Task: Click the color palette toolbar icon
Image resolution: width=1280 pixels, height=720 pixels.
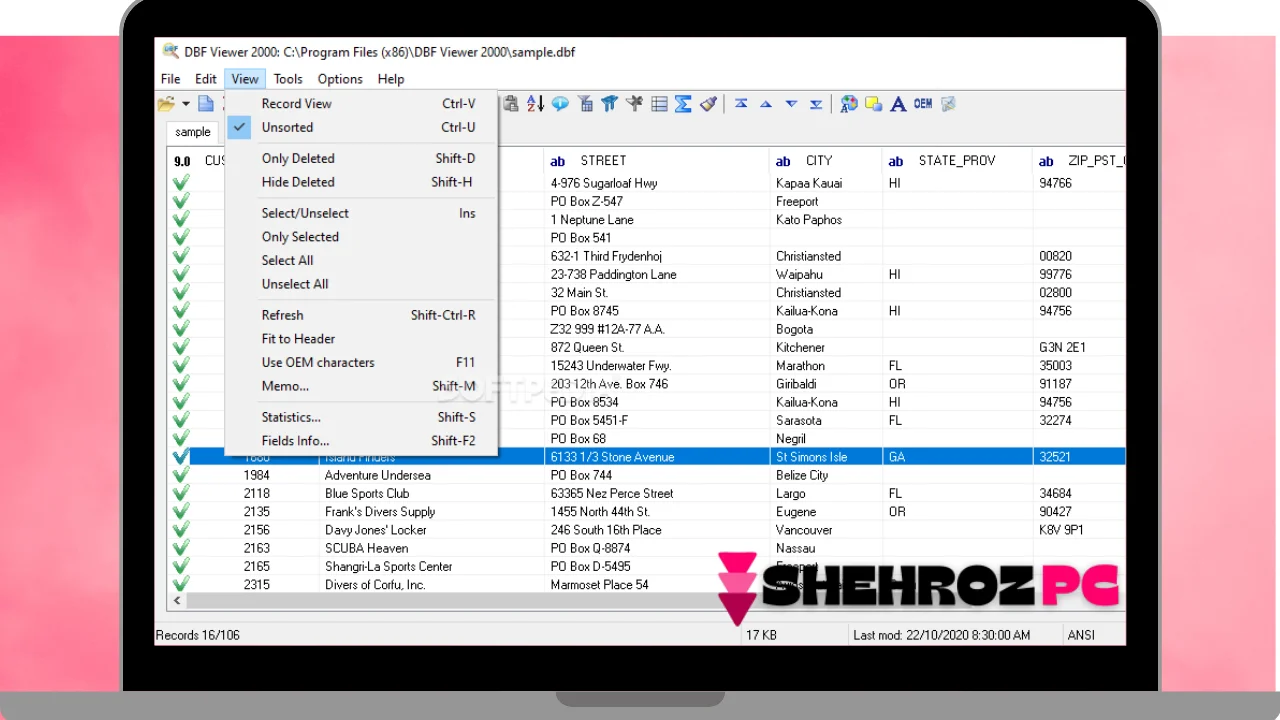Action: click(849, 103)
